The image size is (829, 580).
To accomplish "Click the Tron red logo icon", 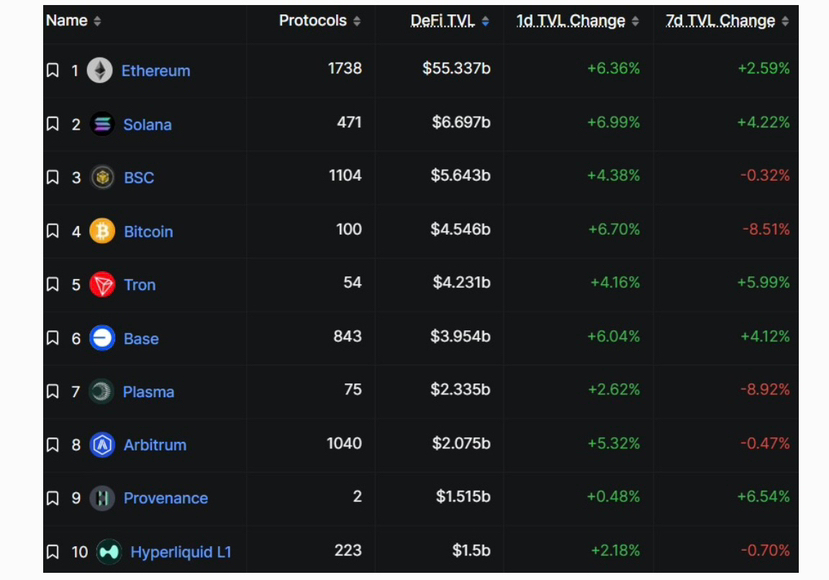I will click(102, 284).
